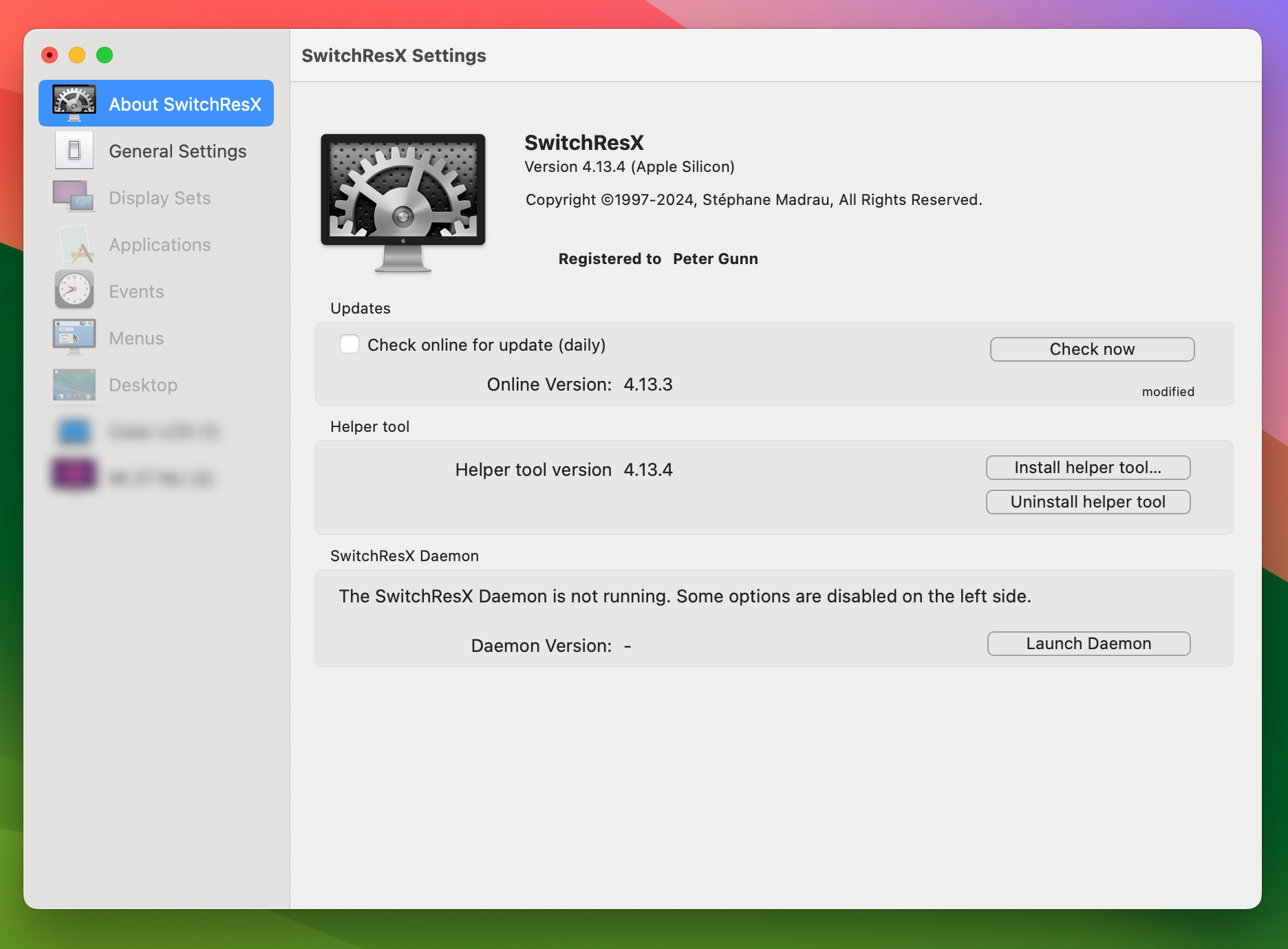The height and width of the screenshot is (949, 1288).
Task: Click Uninstall helper tool button
Action: (1088, 502)
